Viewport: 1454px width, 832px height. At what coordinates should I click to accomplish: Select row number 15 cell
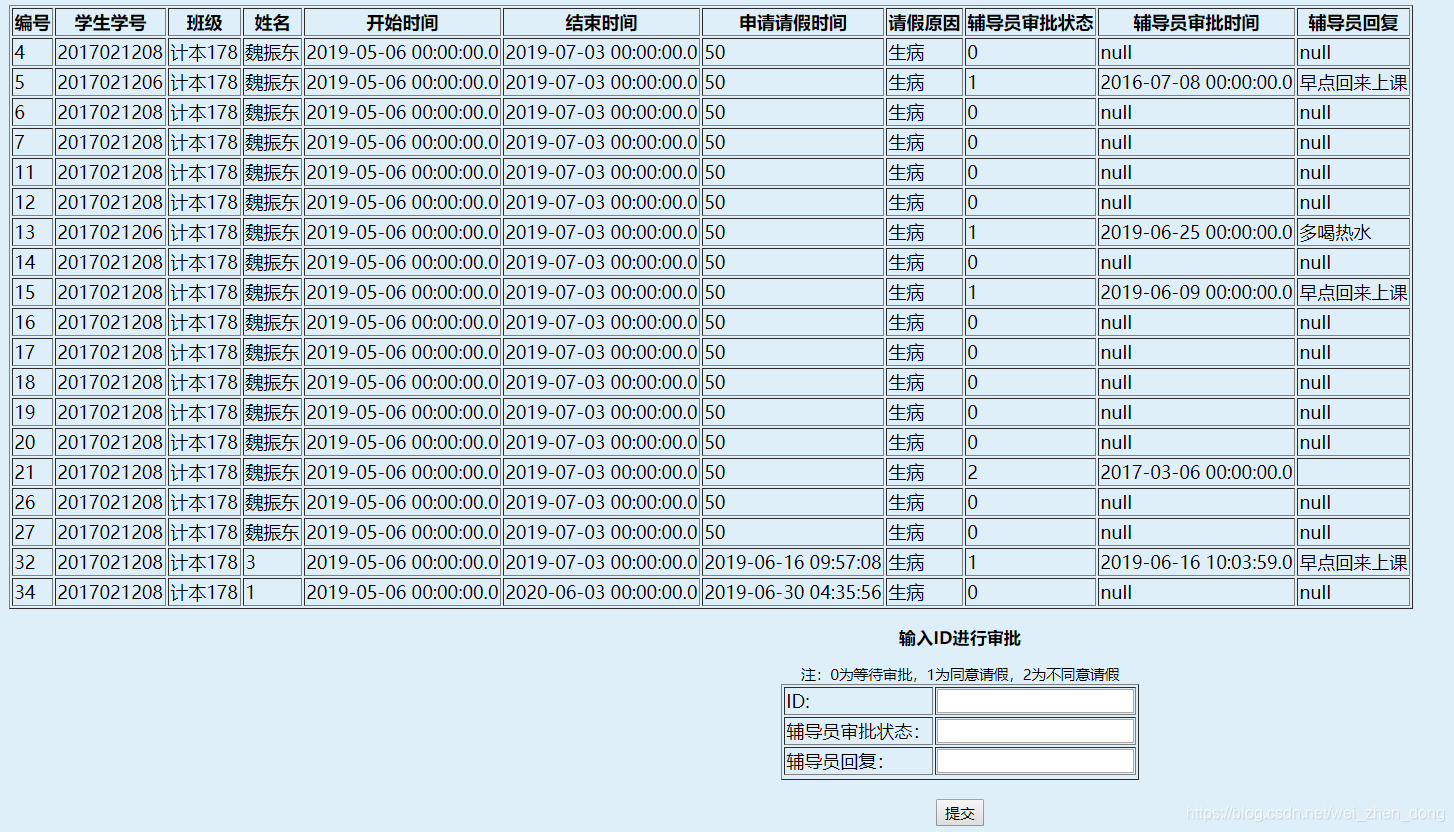(32, 292)
